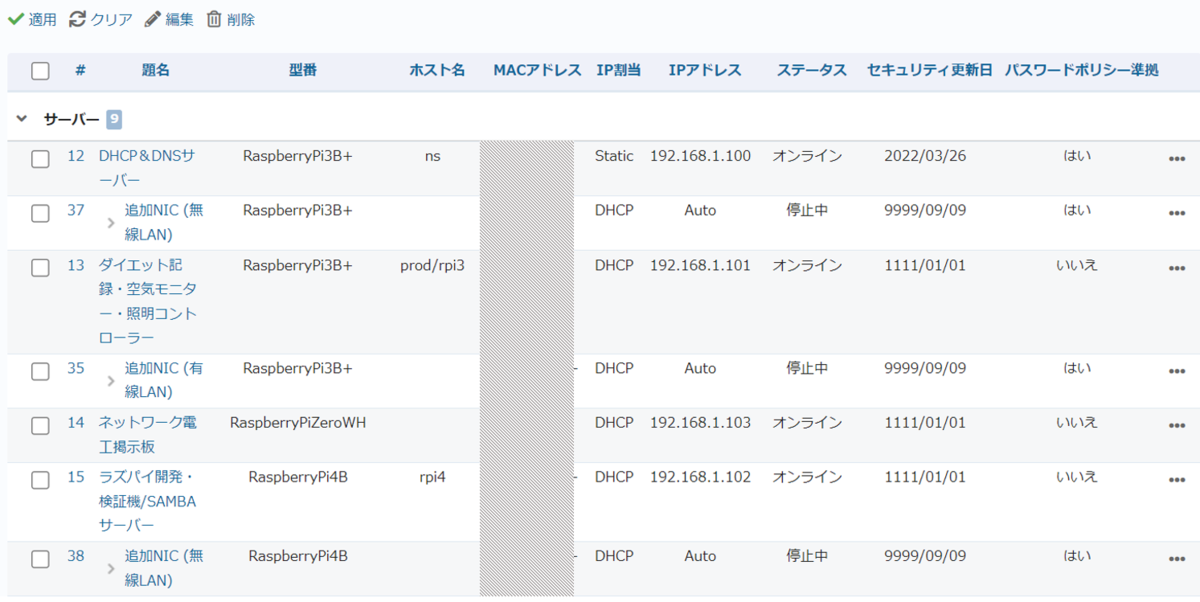The height and width of the screenshot is (602, 1200).
Task: Check the box for row 38
Action: [x=40, y=559]
